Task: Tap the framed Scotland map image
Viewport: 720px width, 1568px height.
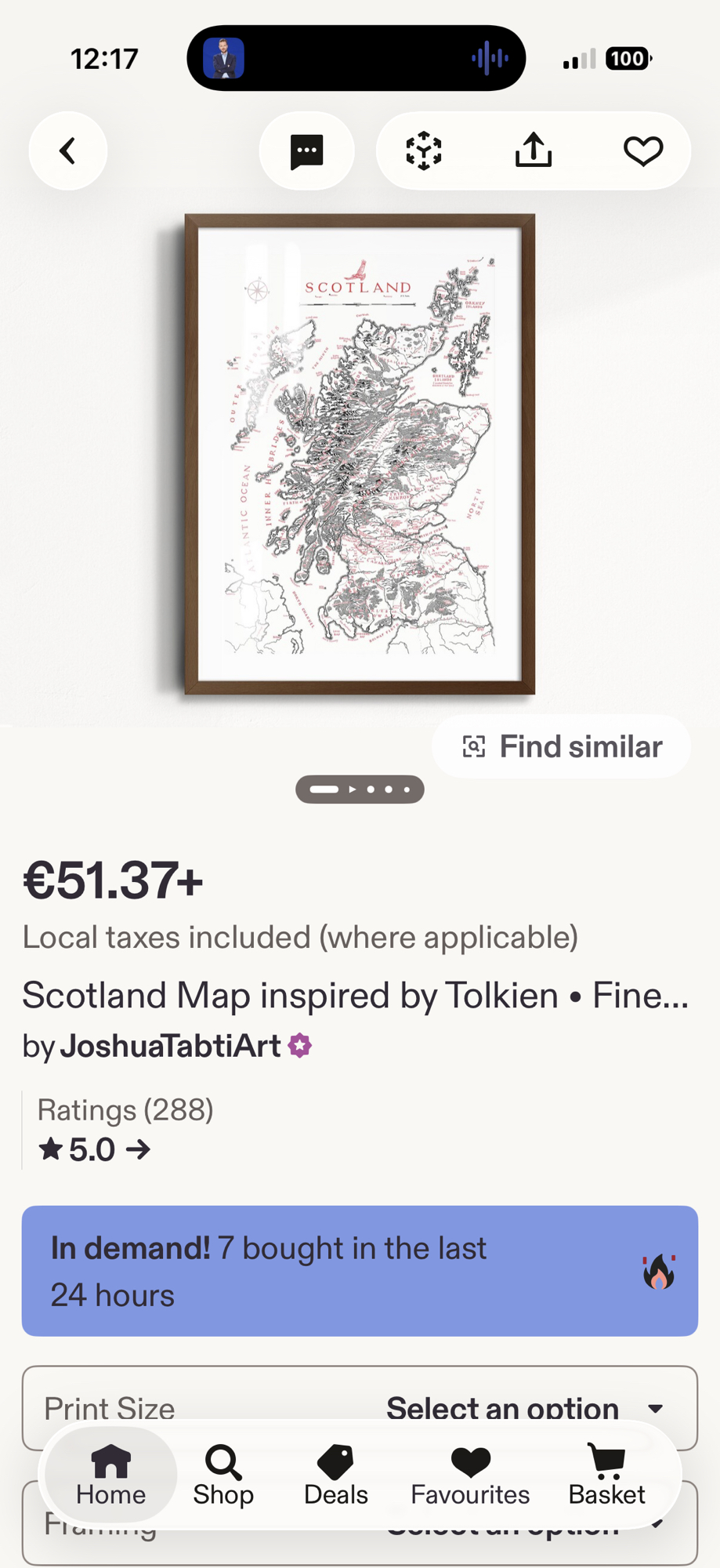Action: coord(360,454)
